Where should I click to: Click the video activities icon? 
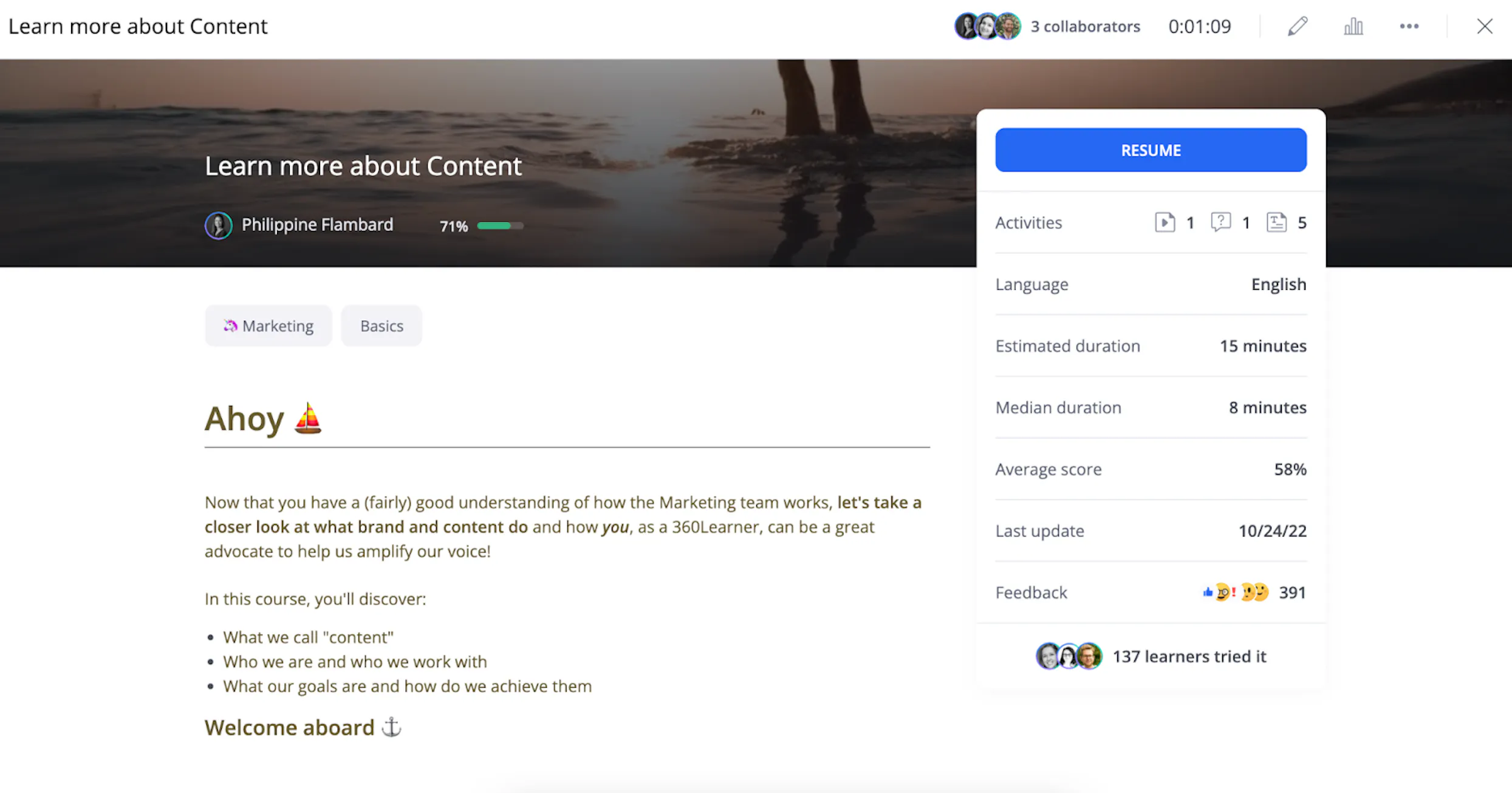(x=1165, y=222)
